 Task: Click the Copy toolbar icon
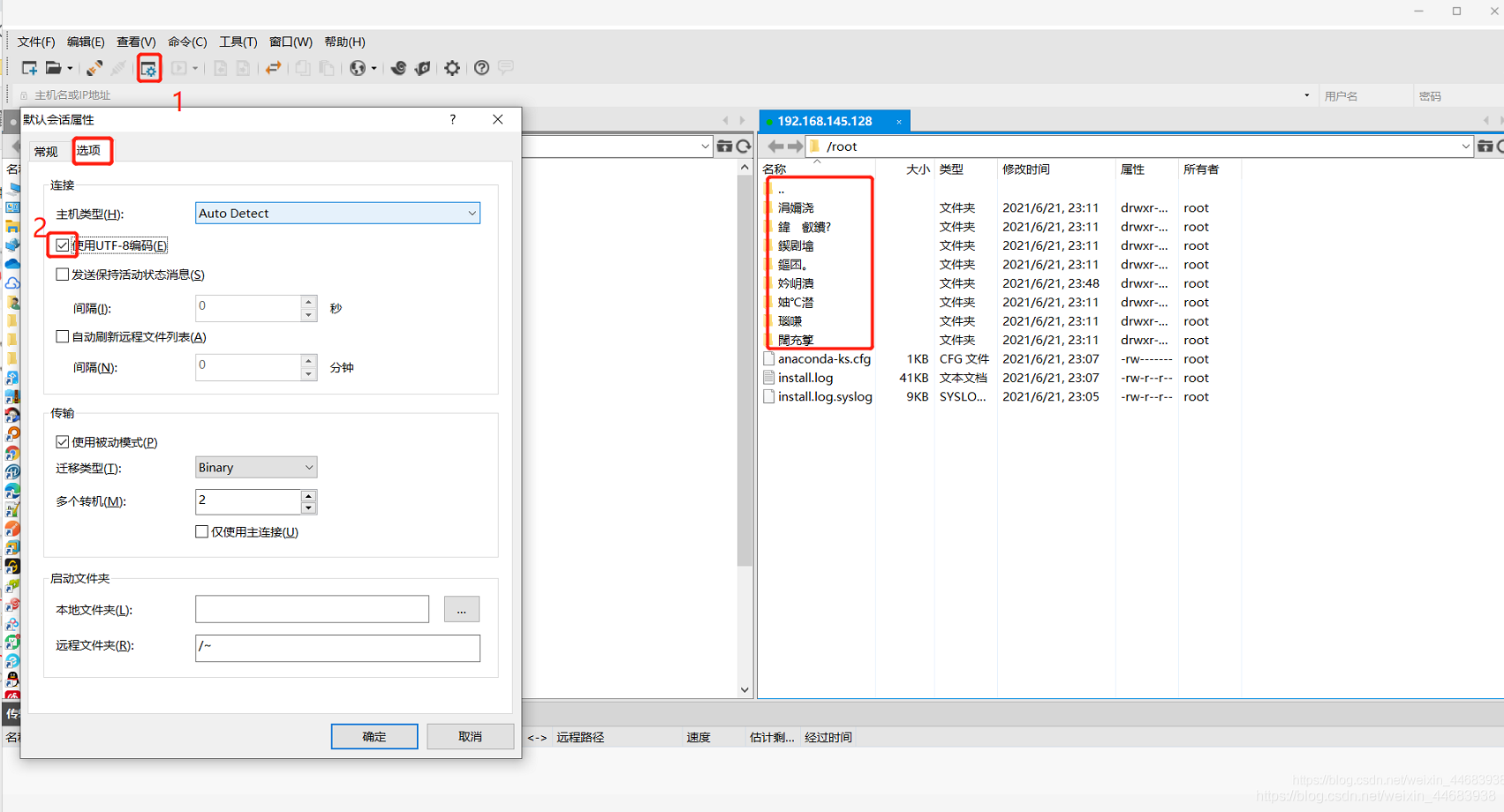303,68
